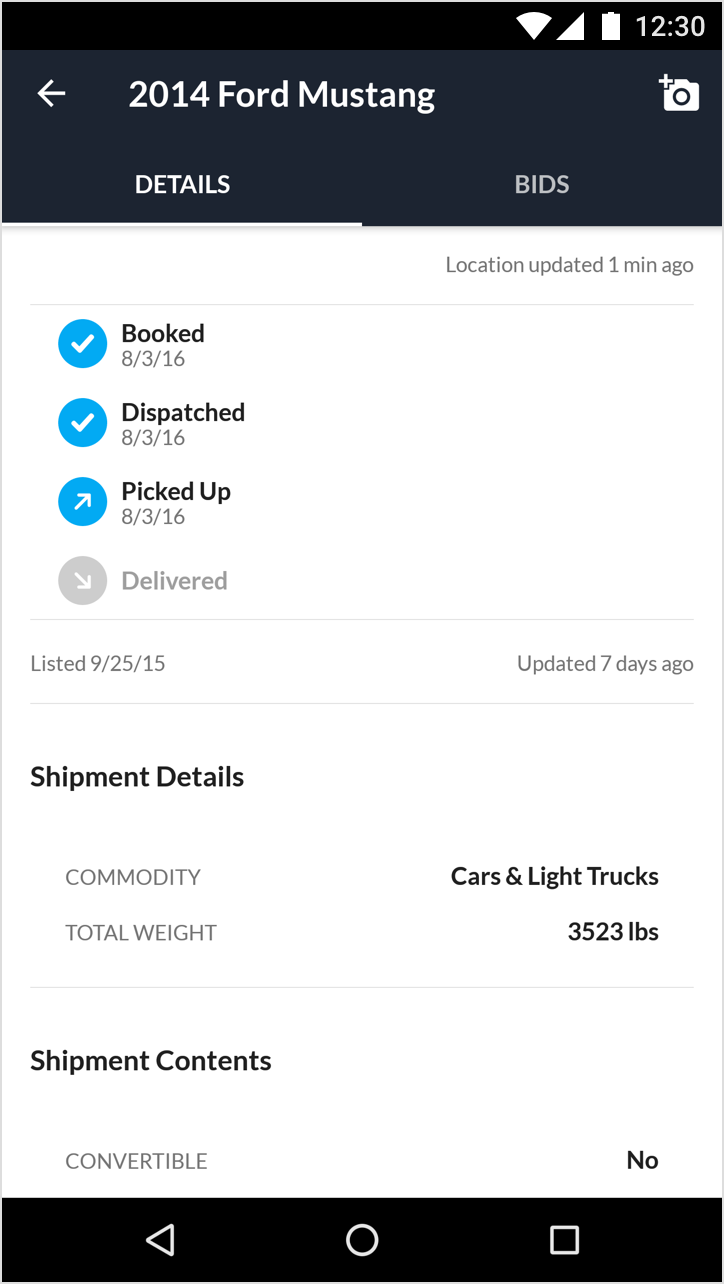
Task: Tap the add photo camera icon
Action: [679, 94]
